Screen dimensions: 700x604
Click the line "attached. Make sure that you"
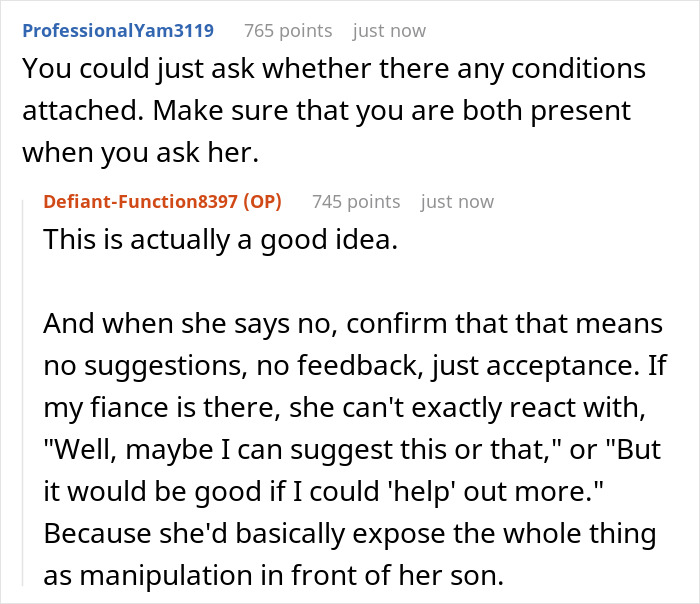(326, 111)
